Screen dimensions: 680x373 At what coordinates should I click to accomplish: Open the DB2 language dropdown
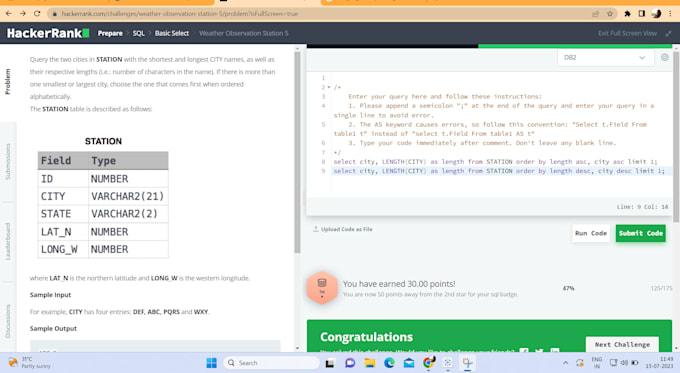pyautogui.click(x=605, y=57)
